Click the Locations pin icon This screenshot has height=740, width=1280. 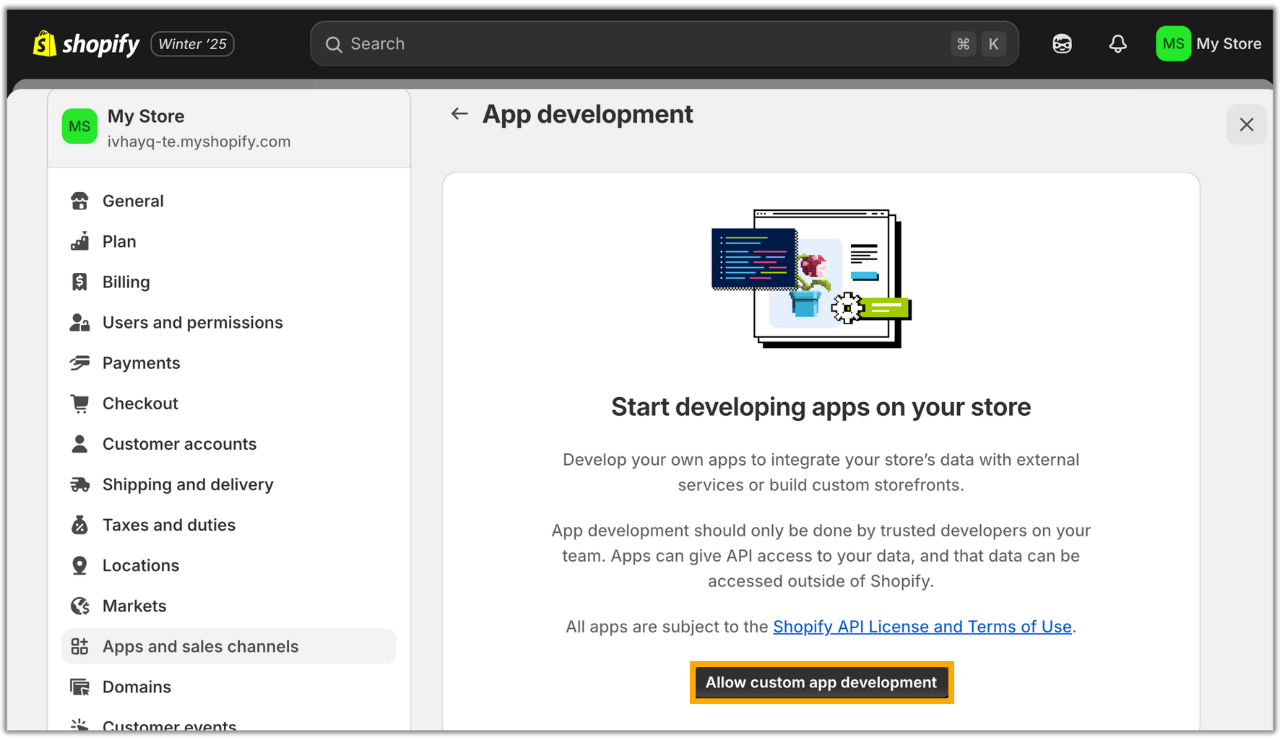pos(80,566)
